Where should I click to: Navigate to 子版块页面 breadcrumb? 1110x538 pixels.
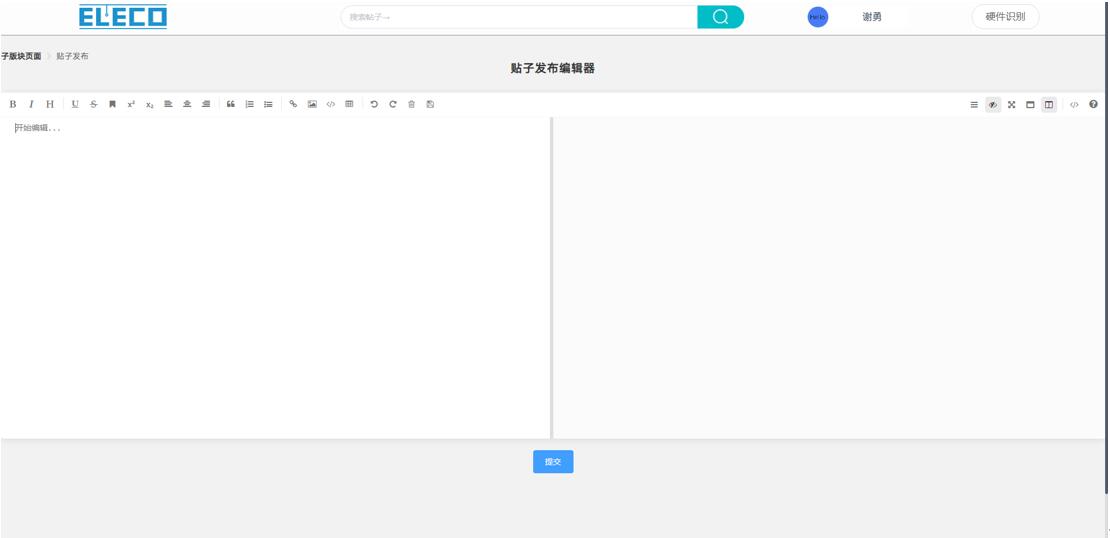click(21, 56)
